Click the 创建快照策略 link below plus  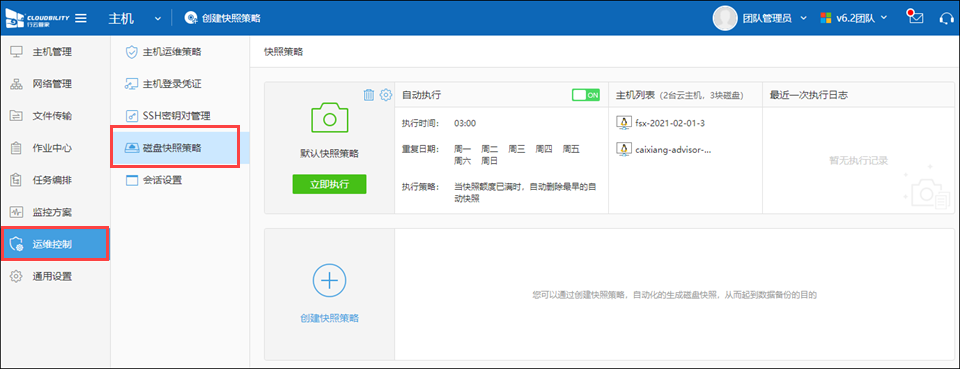(329, 318)
